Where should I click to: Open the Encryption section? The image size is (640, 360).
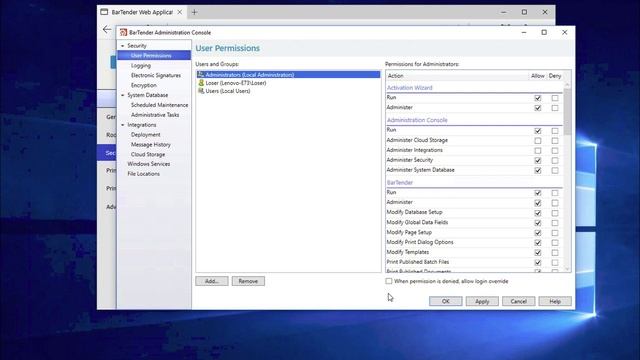[144, 85]
